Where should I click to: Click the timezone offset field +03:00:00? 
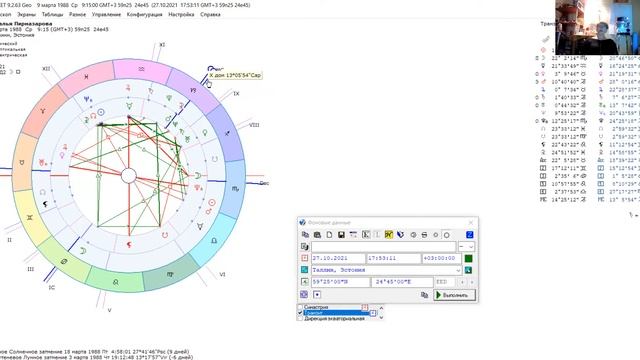(442, 258)
